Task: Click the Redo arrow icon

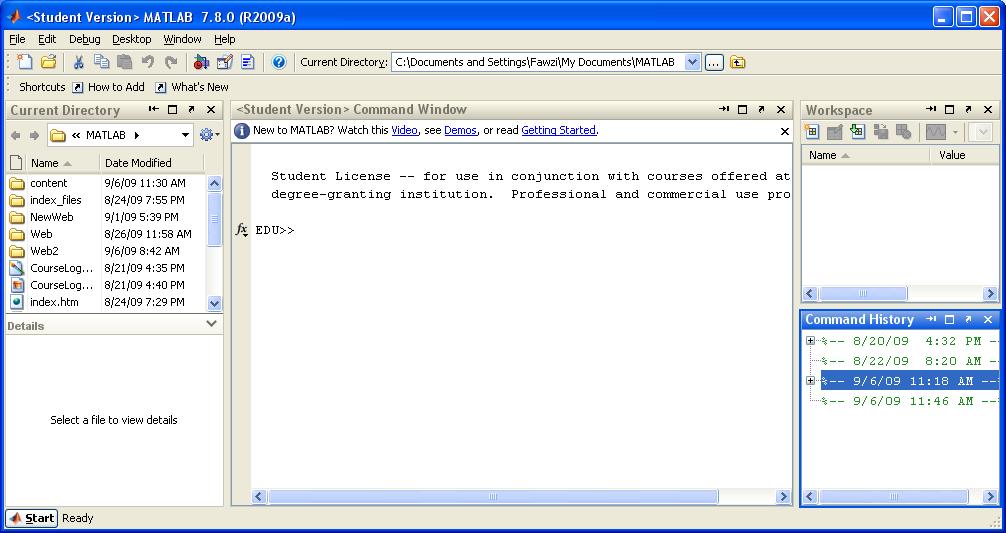Action: click(x=171, y=62)
